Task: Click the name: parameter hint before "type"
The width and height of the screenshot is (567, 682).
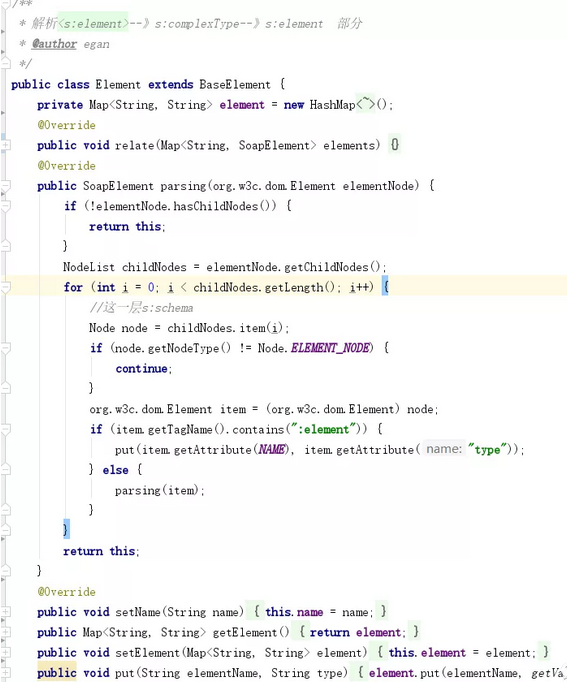Action: point(444,449)
